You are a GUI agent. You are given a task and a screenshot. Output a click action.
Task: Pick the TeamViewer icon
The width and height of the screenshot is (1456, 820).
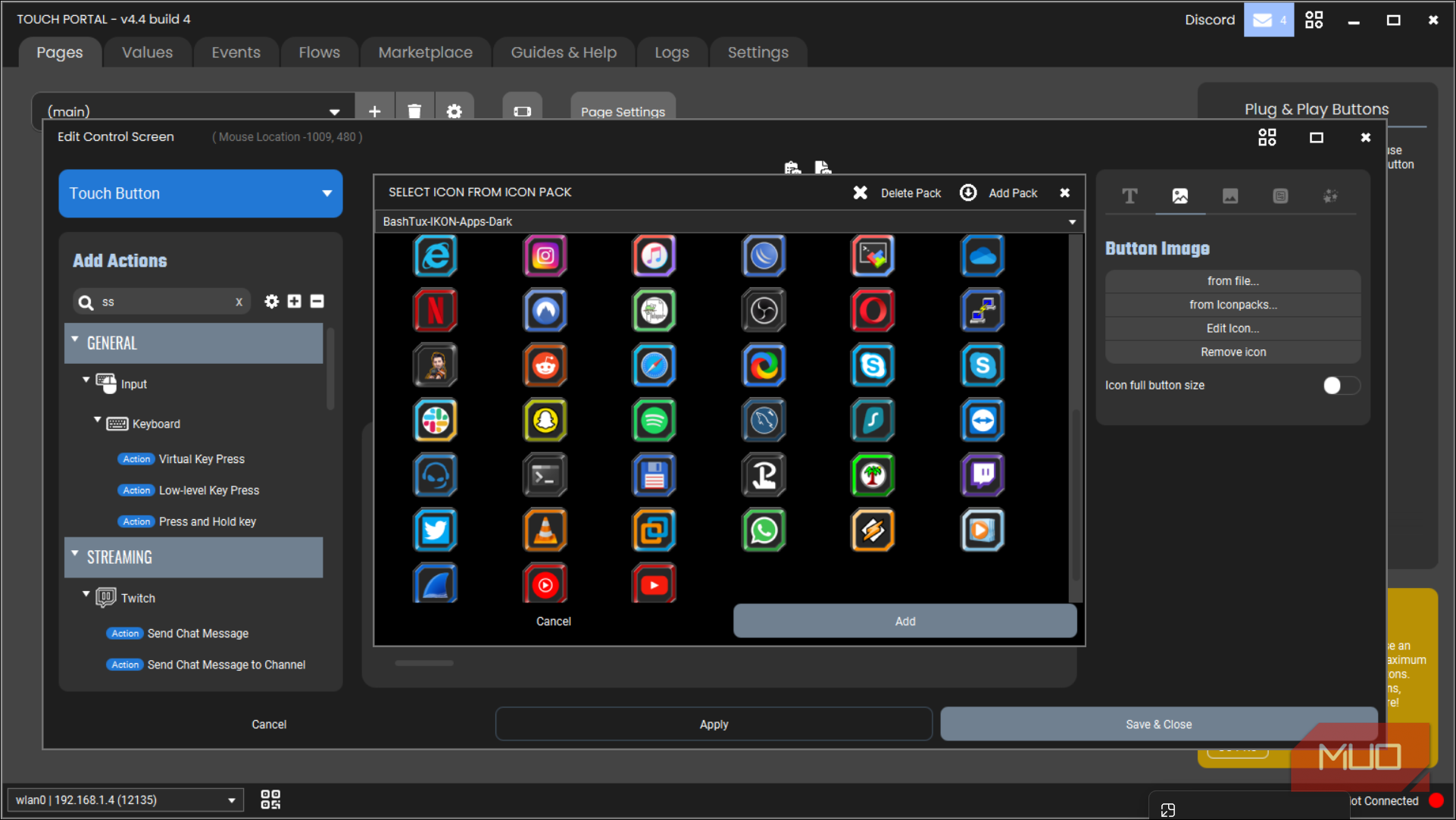(983, 420)
